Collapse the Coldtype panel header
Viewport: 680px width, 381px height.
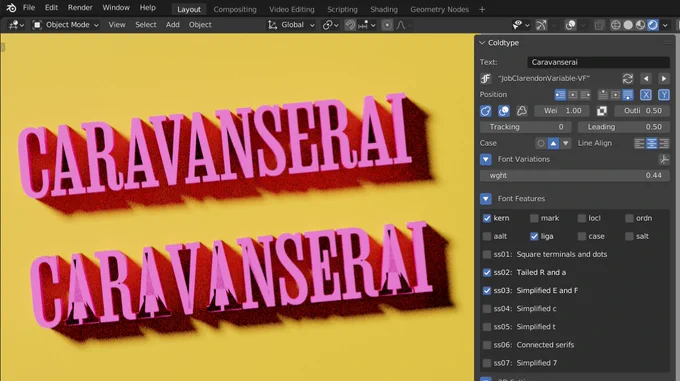click(x=482, y=42)
